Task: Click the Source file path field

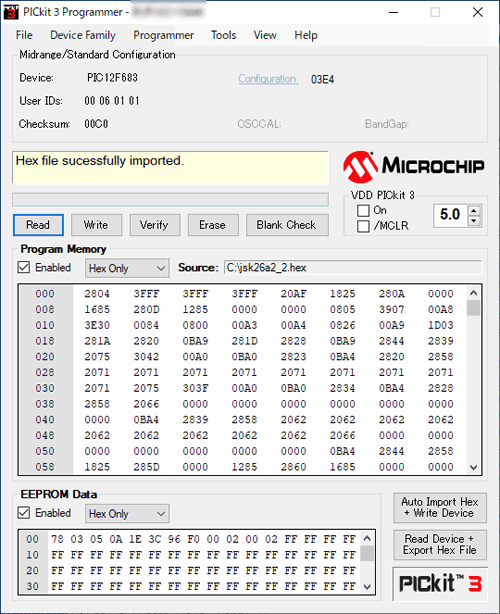Action: [x=353, y=268]
